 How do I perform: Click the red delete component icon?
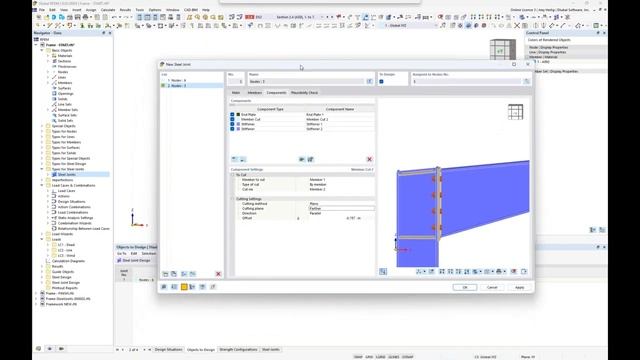click(369, 159)
